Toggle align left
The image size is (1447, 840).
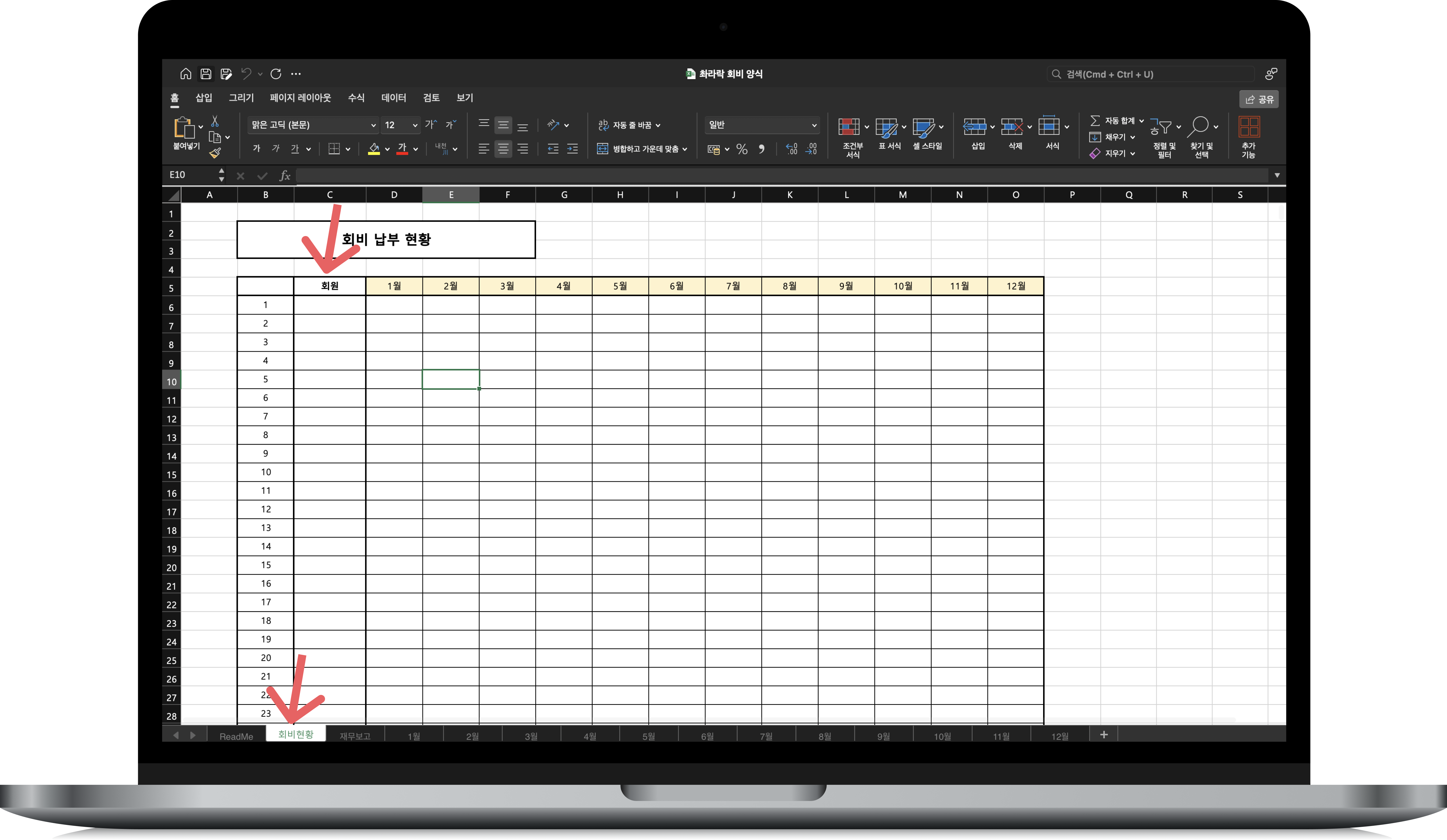point(484,149)
